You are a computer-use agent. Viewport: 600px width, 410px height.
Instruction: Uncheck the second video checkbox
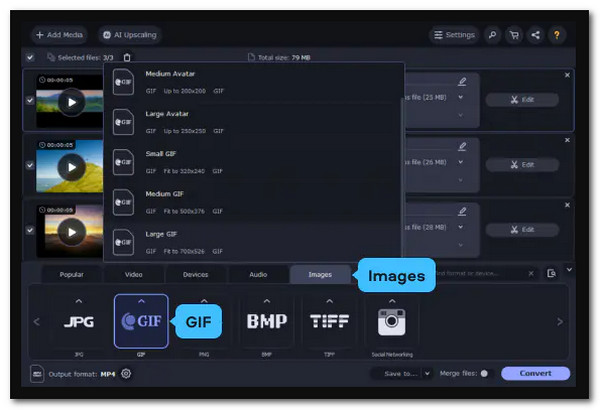tap(30, 165)
